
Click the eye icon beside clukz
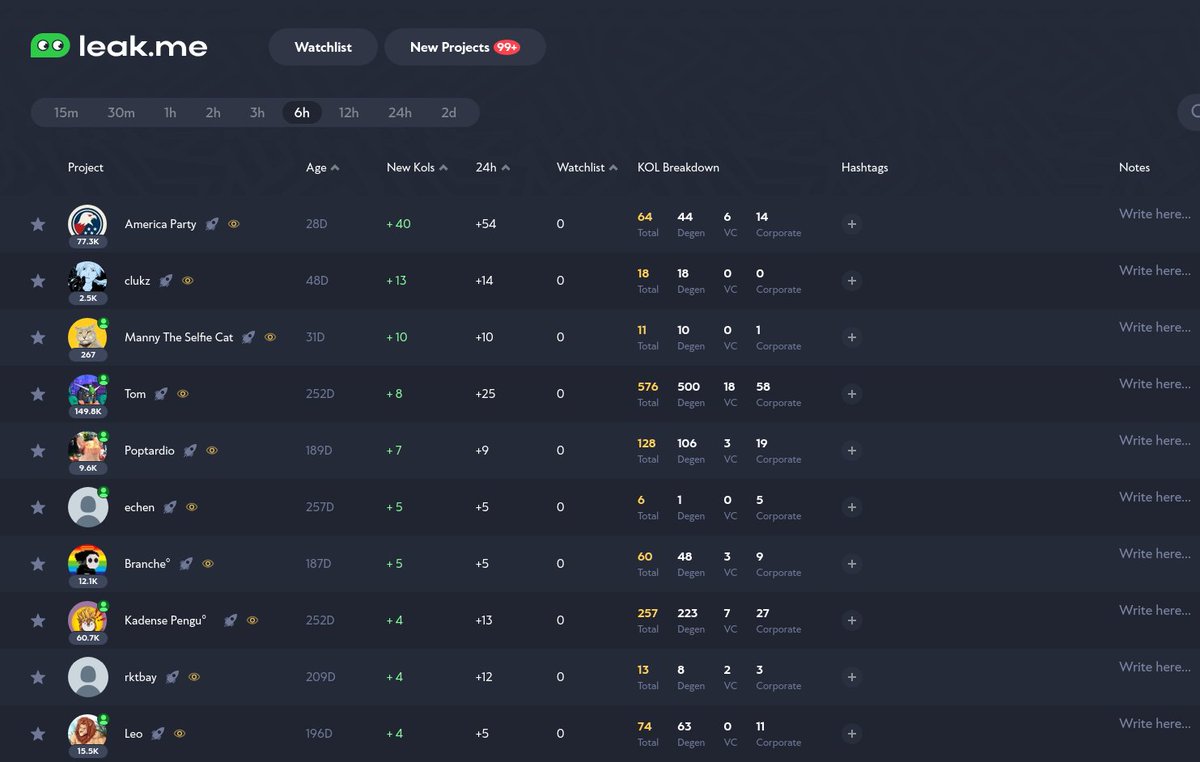pyautogui.click(x=186, y=281)
